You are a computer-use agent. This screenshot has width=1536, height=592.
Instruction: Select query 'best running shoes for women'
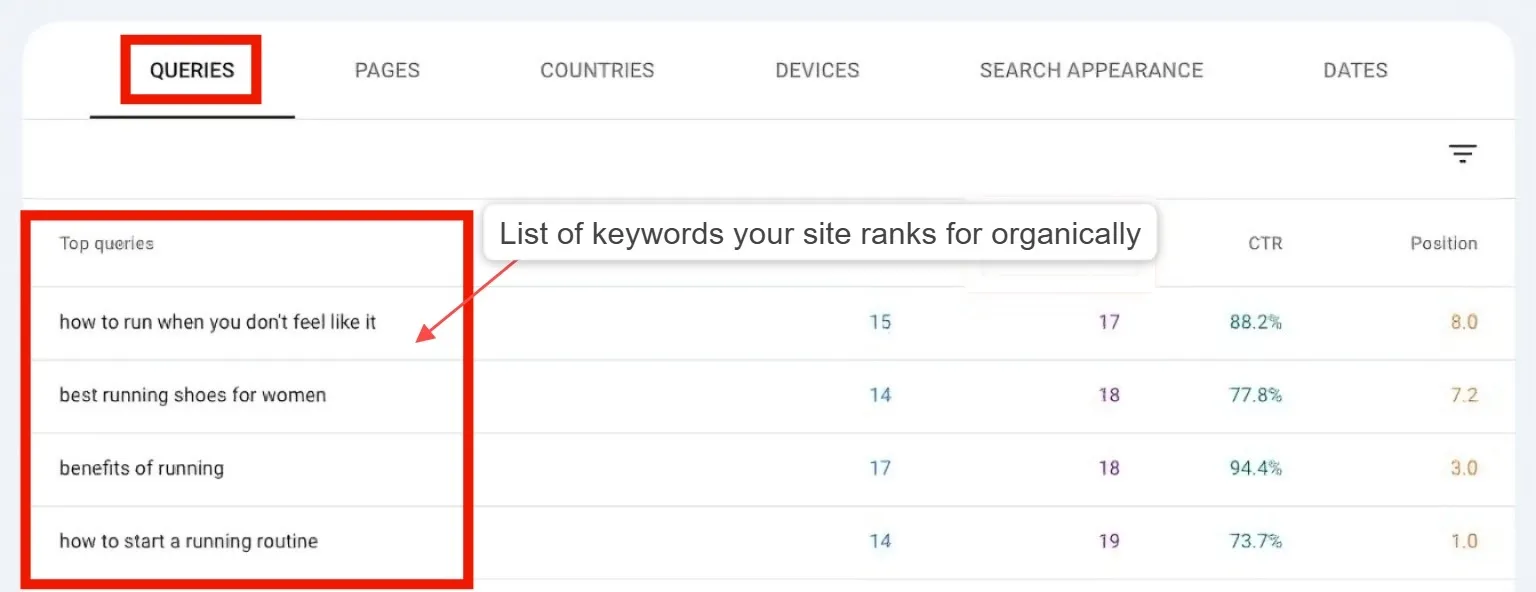tap(193, 395)
